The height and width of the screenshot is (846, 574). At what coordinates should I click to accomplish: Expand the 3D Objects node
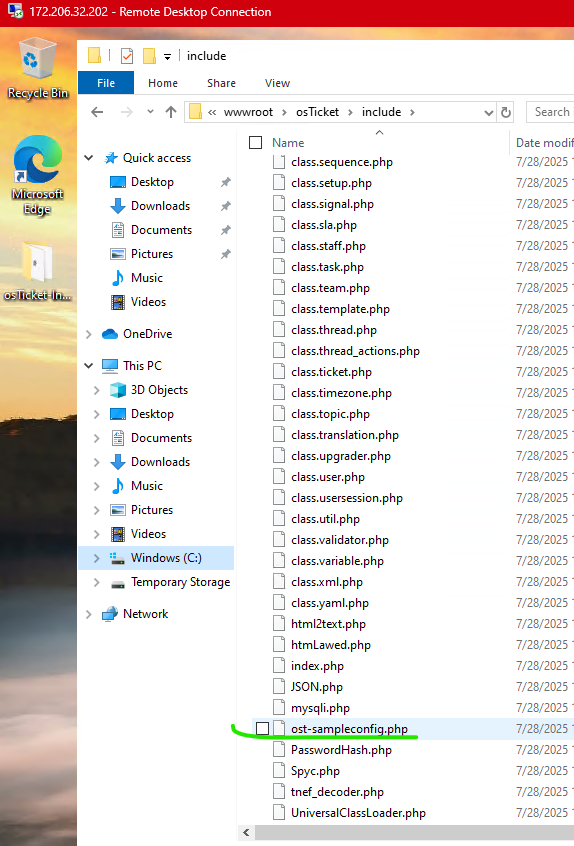pyautogui.click(x=97, y=390)
